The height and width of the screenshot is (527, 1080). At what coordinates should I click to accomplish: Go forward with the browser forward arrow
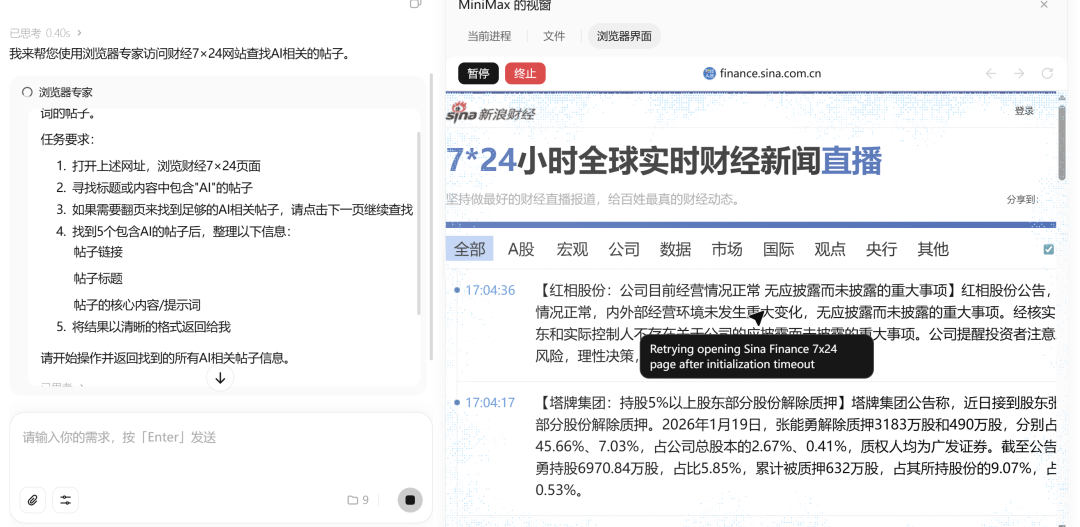[1019, 74]
